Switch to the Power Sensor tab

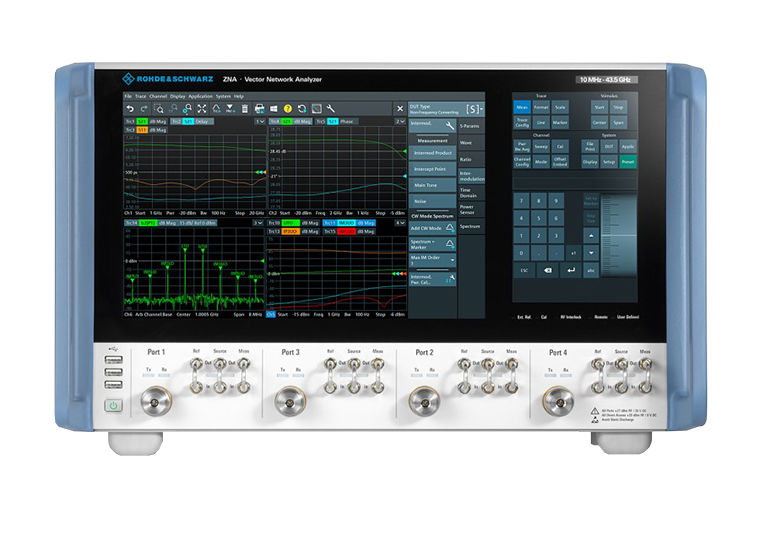point(470,209)
